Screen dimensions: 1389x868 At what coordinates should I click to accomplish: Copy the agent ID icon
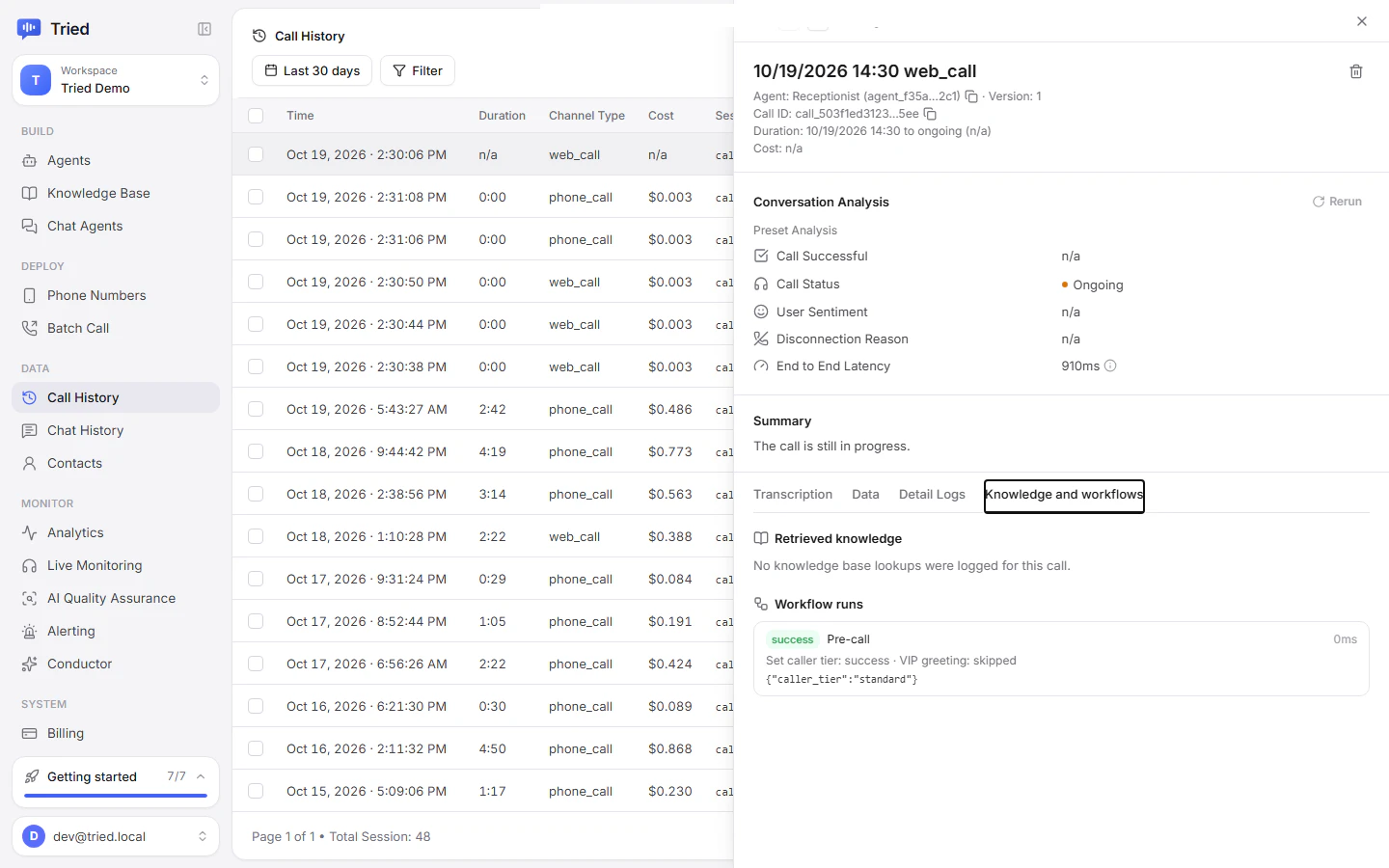(x=971, y=96)
